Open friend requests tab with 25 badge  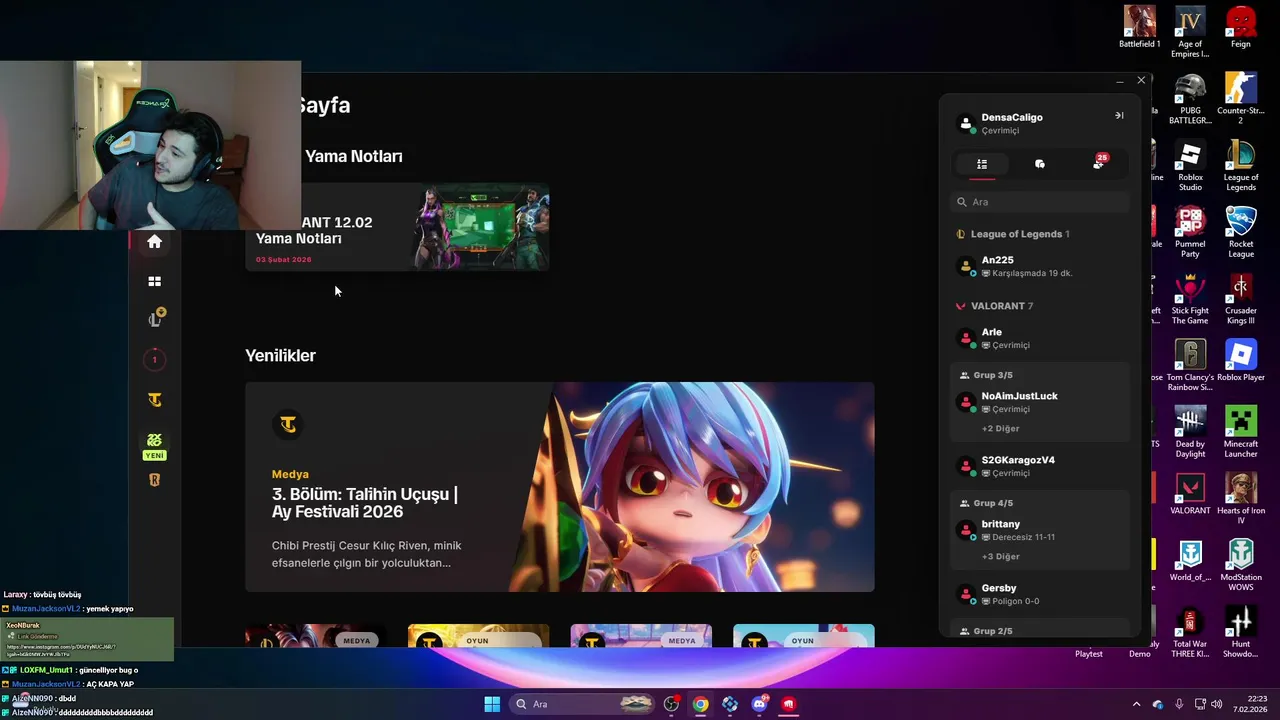[x=1099, y=163]
